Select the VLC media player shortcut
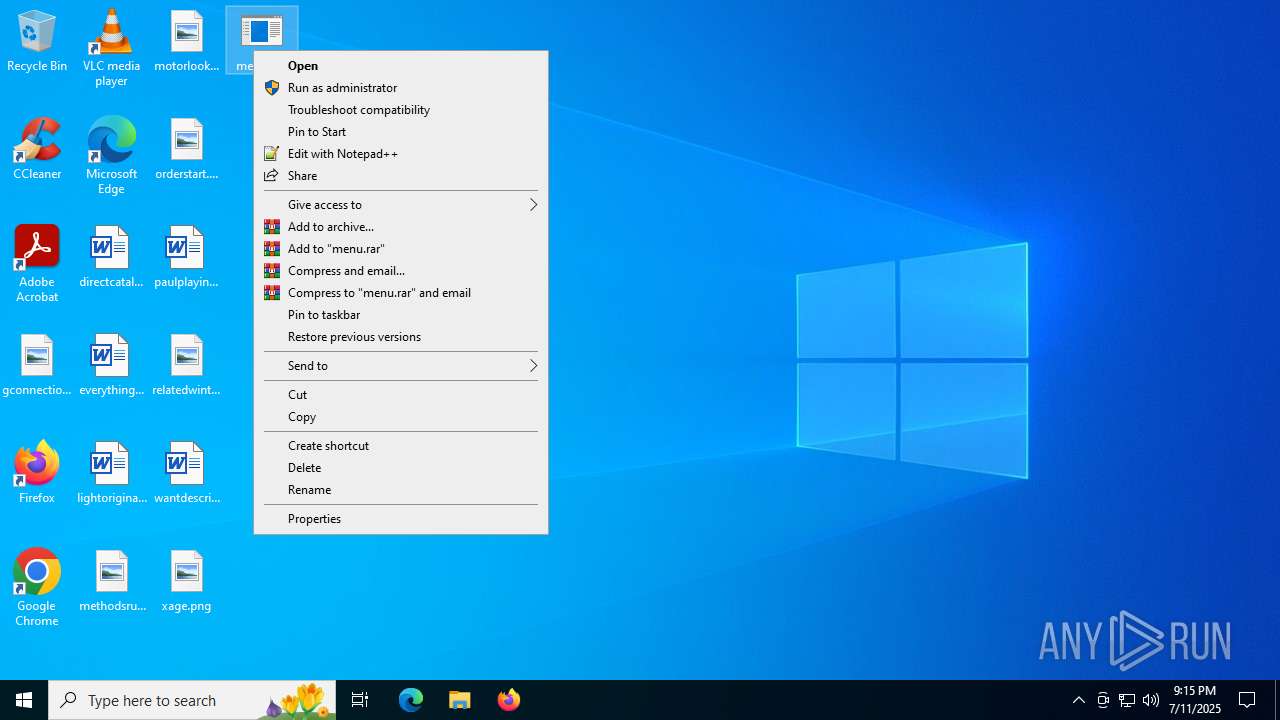This screenshot has width=1280, height=720. (x=111, y=47)
